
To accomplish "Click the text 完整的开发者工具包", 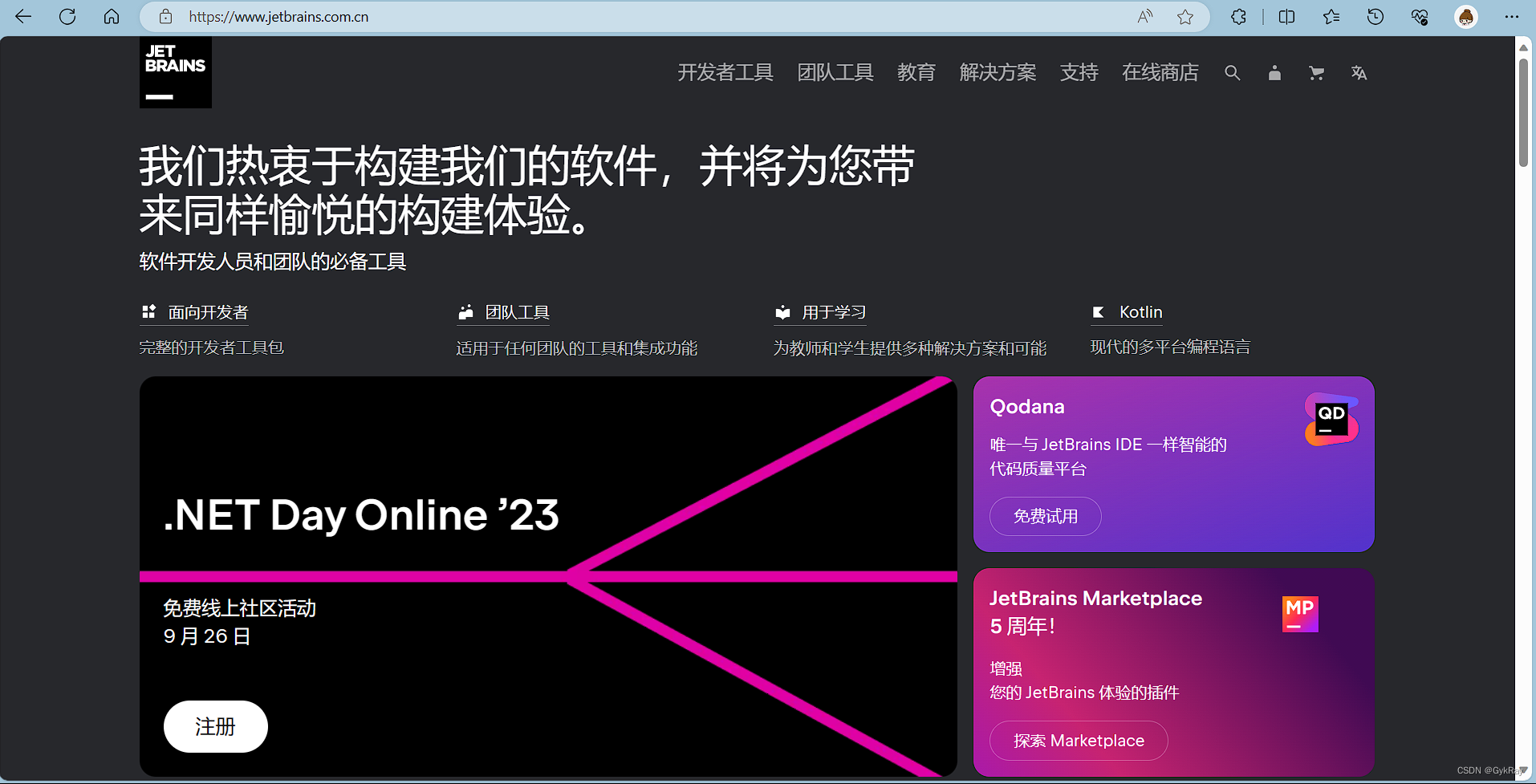I will pyautogui.click(x=212, y=347).
